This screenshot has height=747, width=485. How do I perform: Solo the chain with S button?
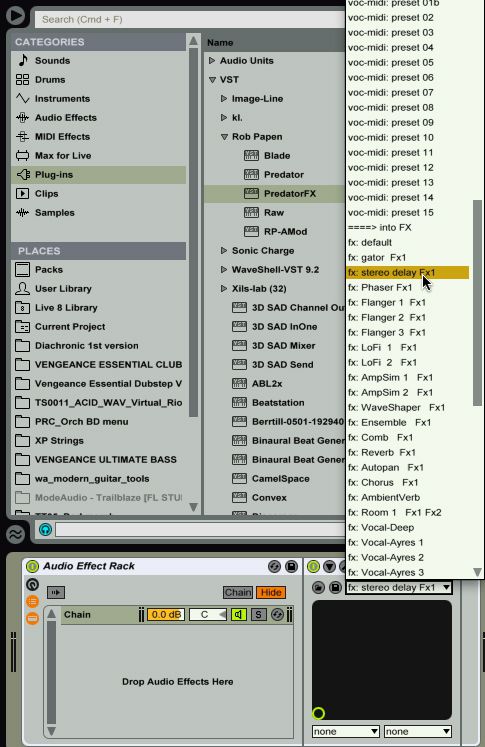click(258, 615)
